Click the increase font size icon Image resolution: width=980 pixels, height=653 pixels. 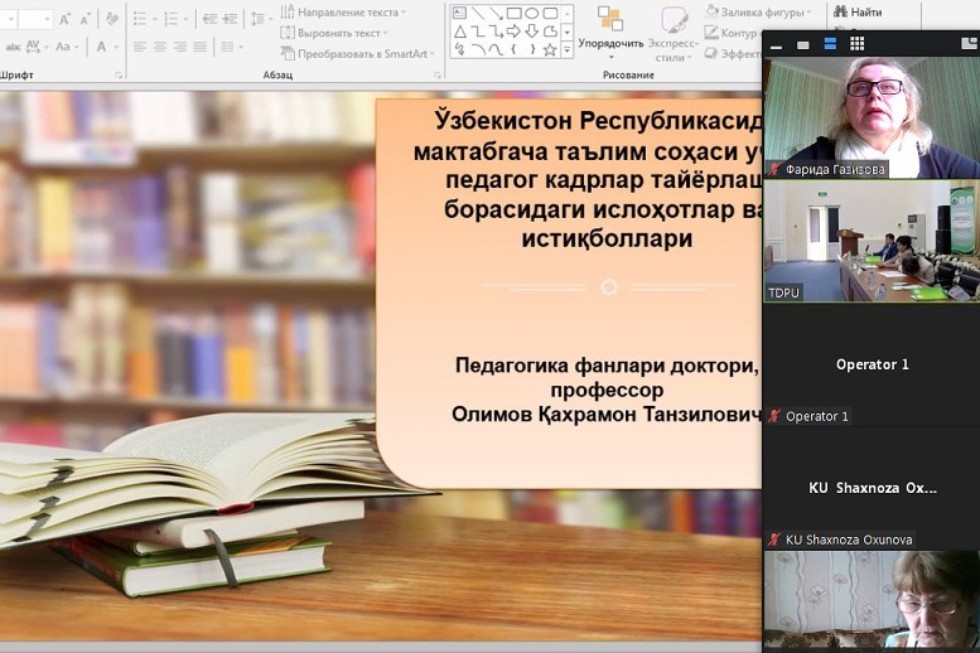65,19
